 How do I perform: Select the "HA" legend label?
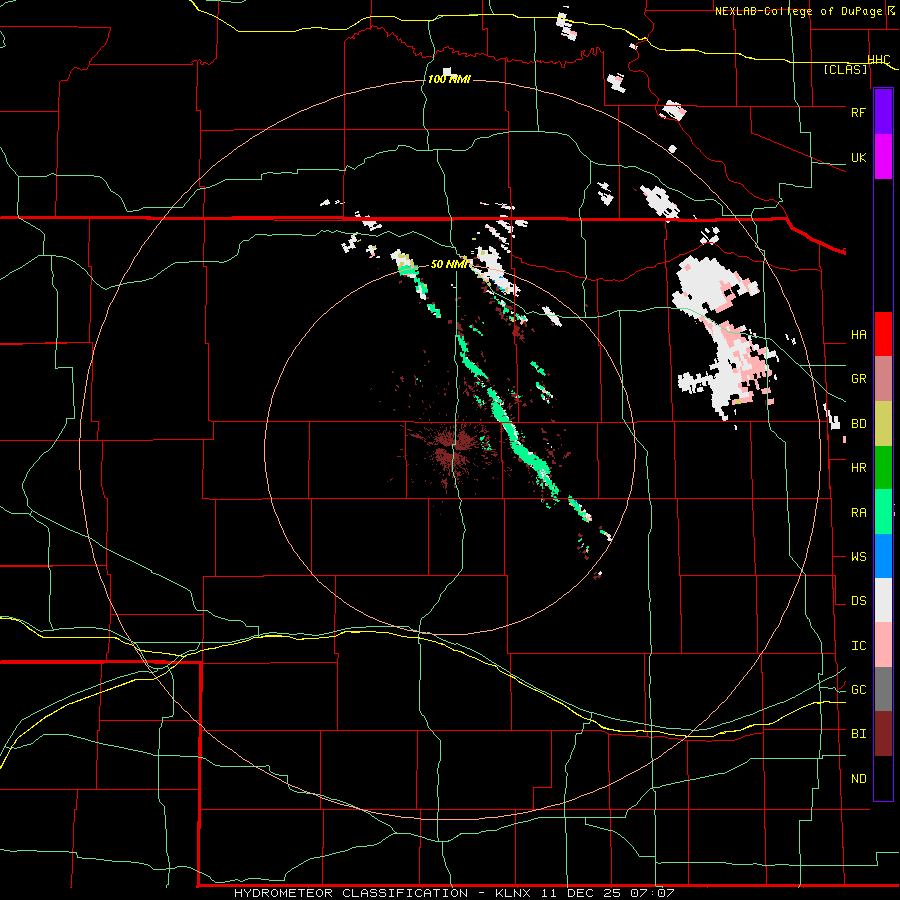pyautogui.click(x=858, y=335)
